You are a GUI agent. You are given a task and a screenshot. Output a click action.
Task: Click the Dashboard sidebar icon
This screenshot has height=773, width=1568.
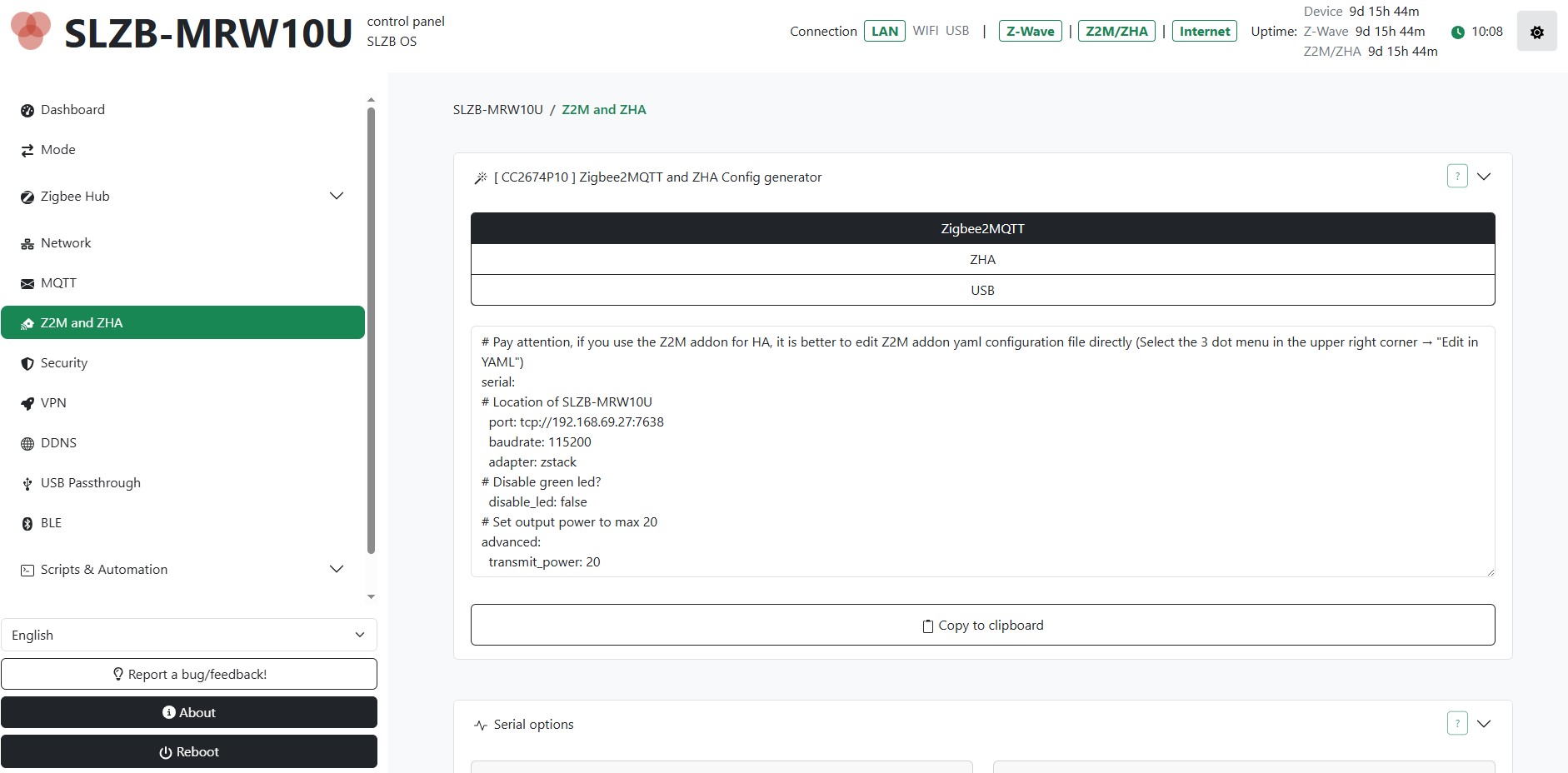[x=27, y=110]
